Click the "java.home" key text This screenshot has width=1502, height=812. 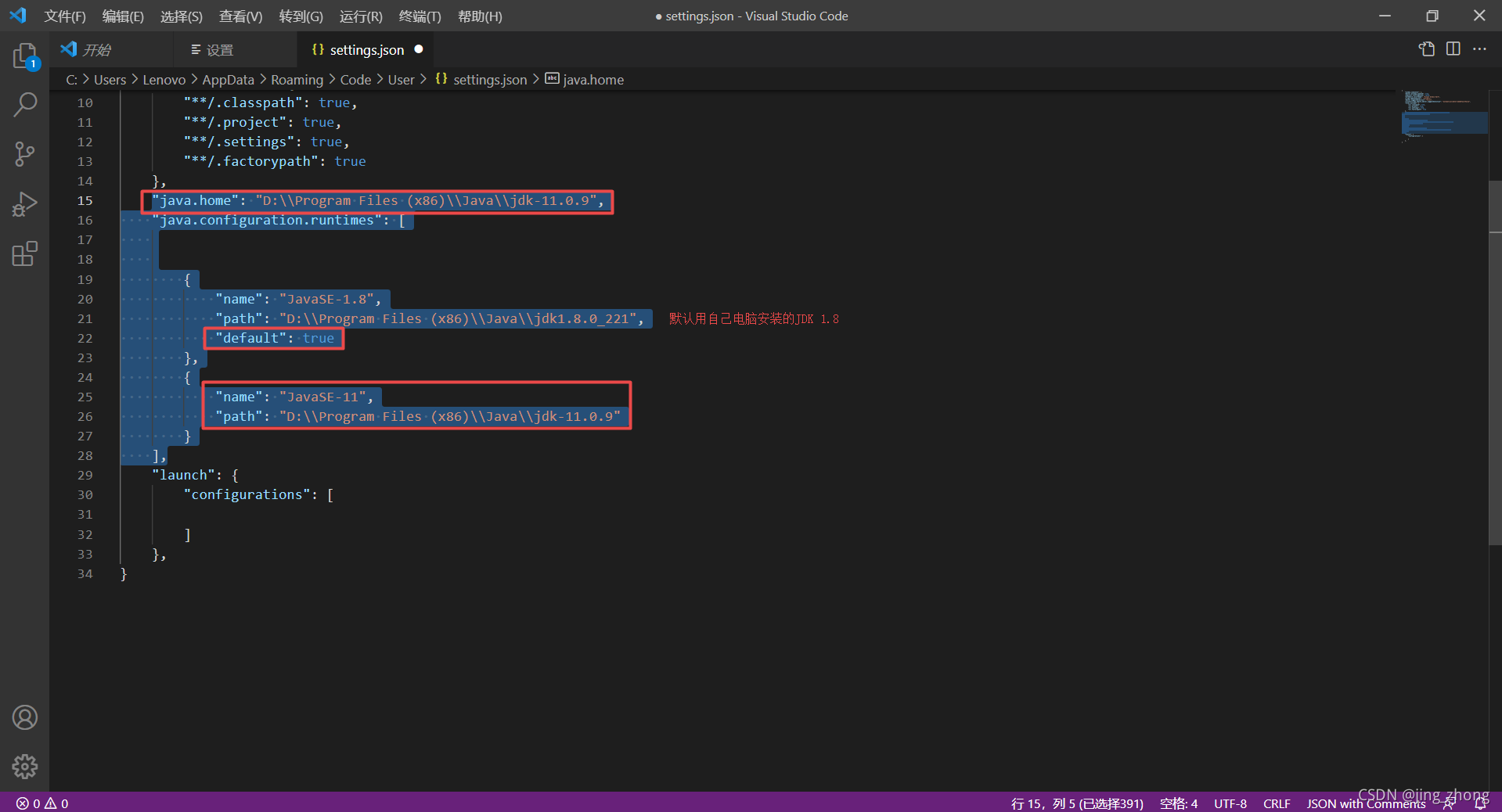196,201
